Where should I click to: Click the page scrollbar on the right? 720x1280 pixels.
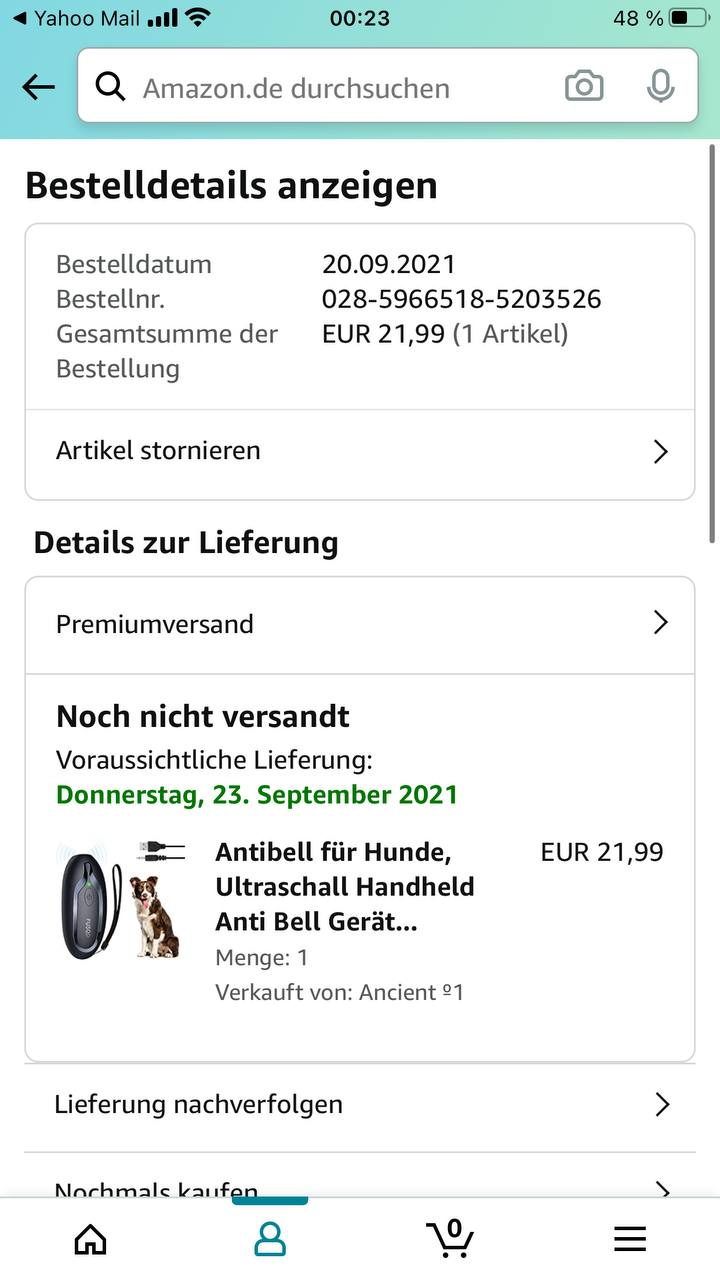click(712, 340)
